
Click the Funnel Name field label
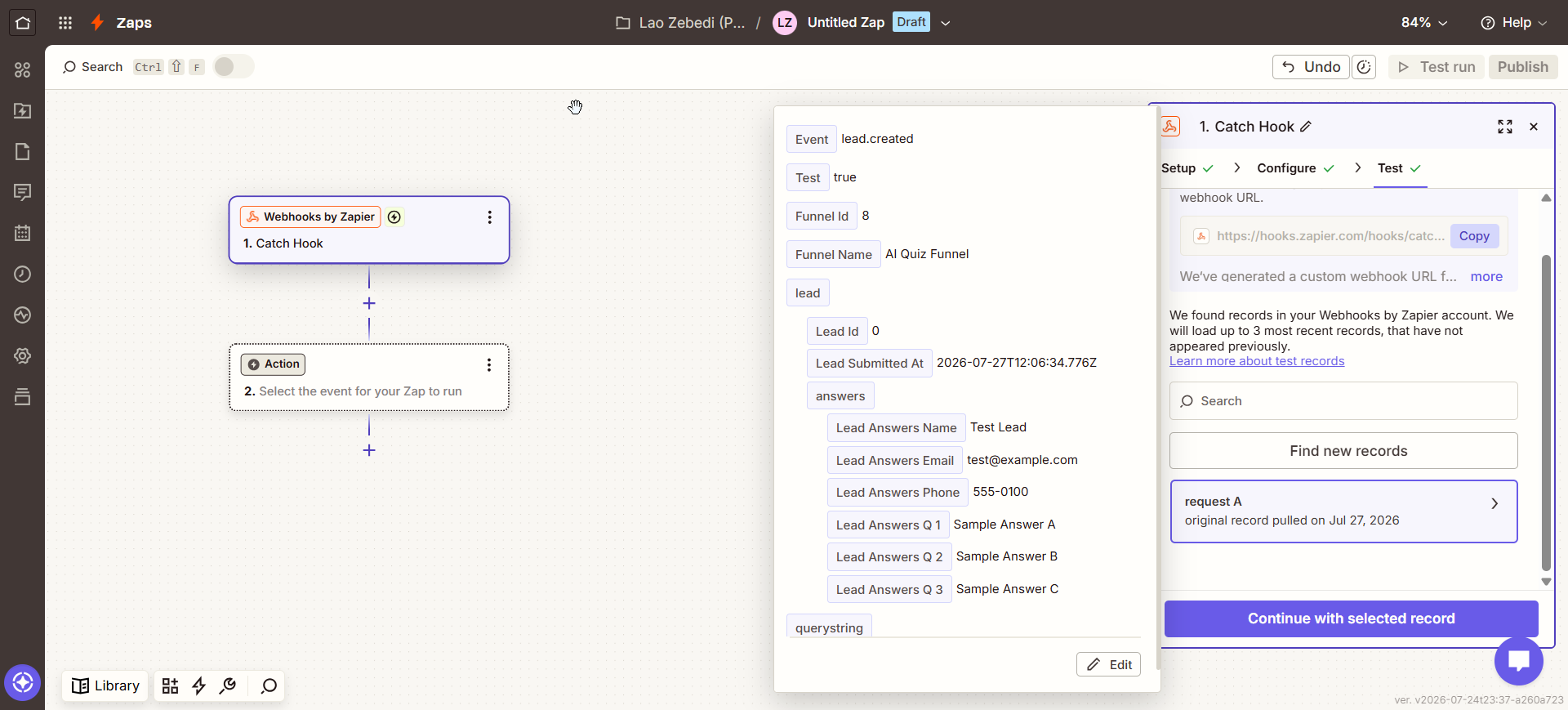[834, 255]
